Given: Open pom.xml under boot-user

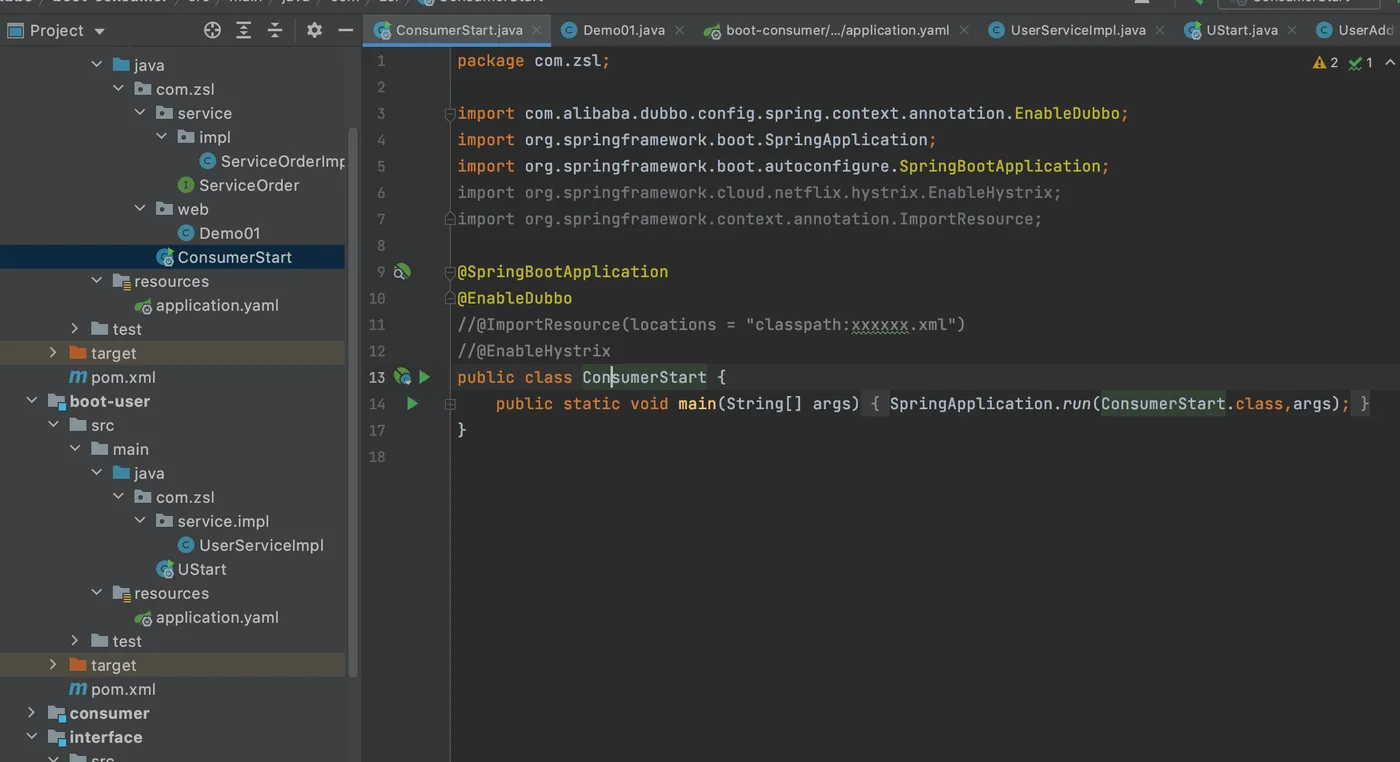Looking at the screenshot, I should coord(112,689).
